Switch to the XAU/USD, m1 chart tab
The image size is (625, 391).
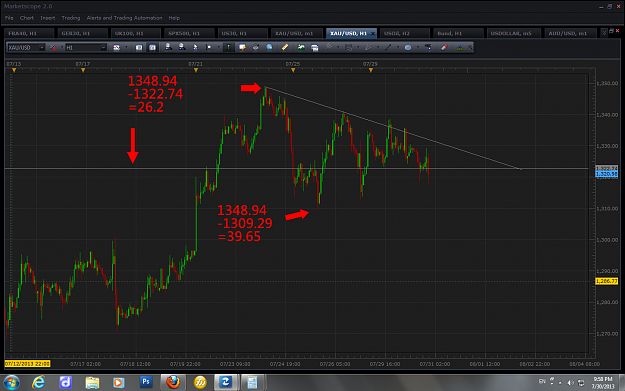point(297,33)
